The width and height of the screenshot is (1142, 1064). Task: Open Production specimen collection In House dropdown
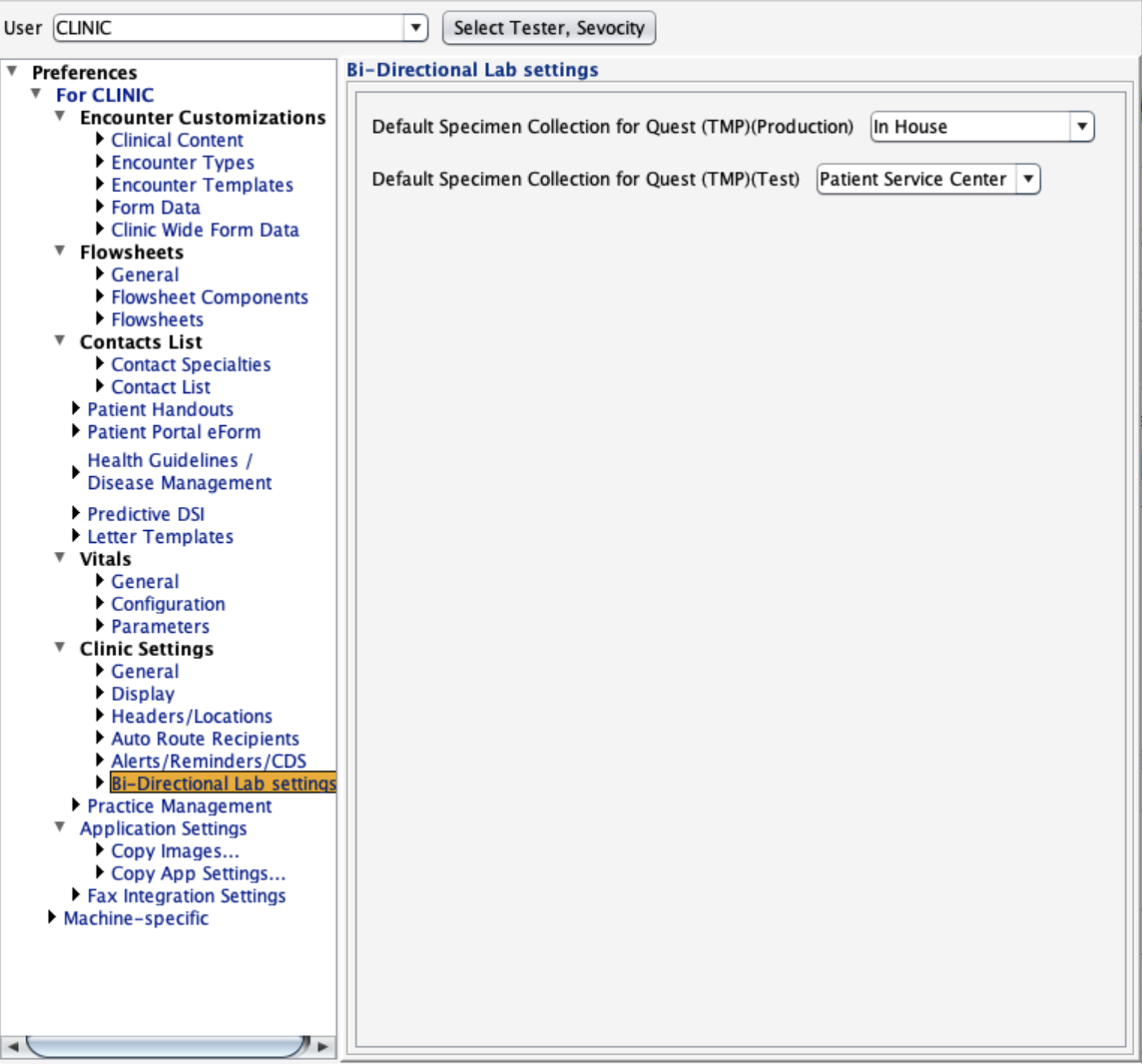[x=981, y=127]
